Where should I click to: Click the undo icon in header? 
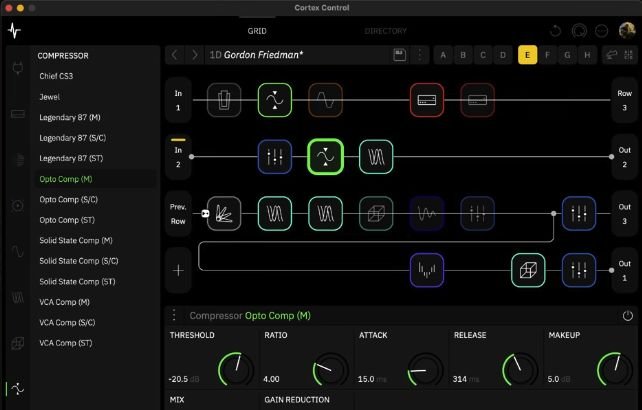tap(556, 31)
